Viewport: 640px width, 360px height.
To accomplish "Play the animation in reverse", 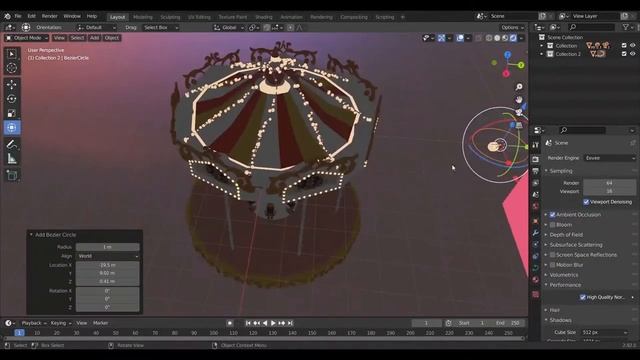I will (265, 323).
